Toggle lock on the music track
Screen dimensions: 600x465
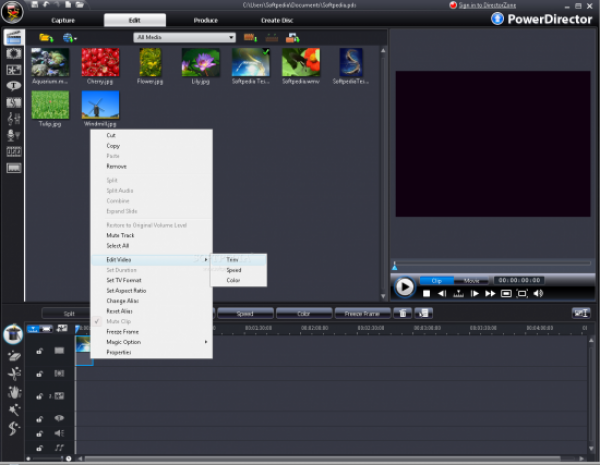(x=38, y=446)
